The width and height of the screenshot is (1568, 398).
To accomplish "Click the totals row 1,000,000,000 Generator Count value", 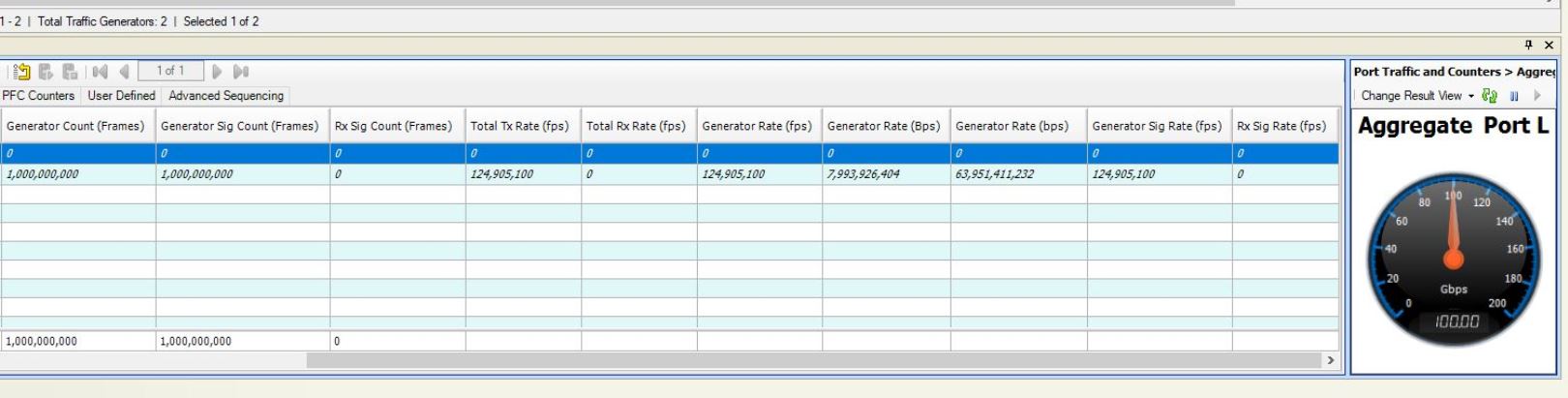I will point(77,341).
